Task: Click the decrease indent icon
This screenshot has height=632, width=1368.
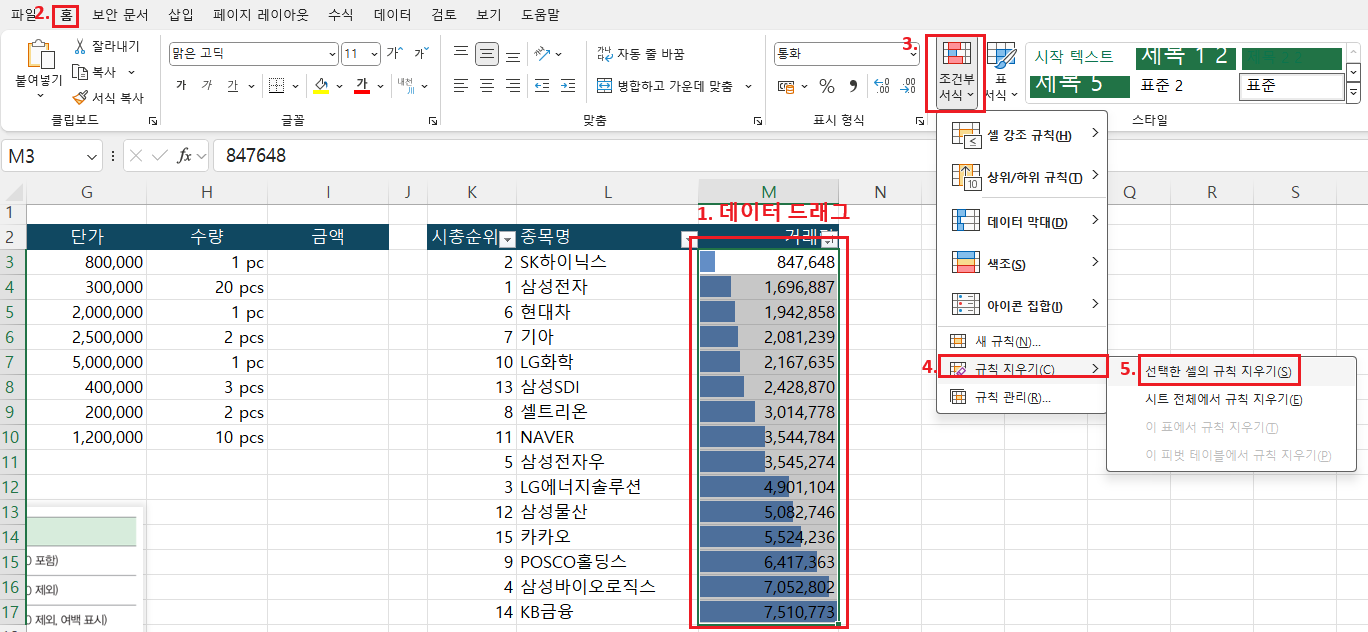Action: (x=543, y=86)
